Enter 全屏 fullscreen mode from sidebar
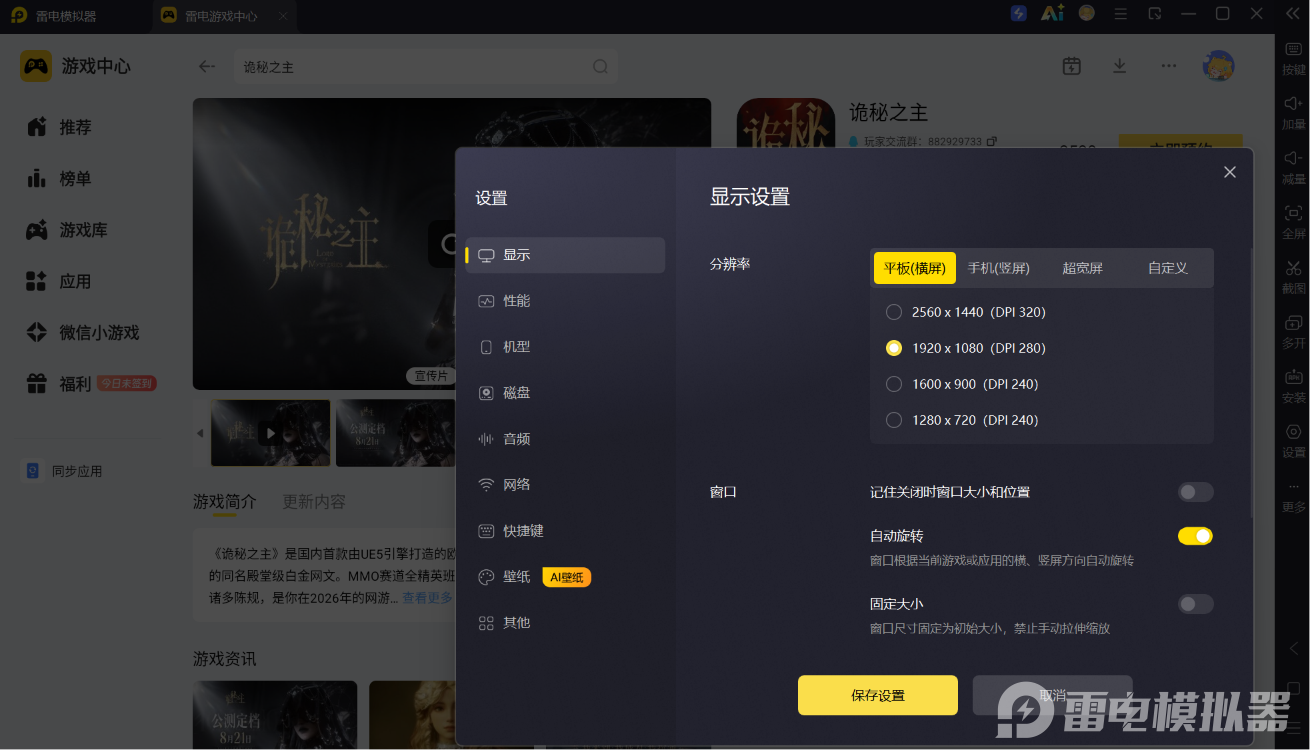Viewport: 1310px width, 750px height. [x=1293, y=221]
